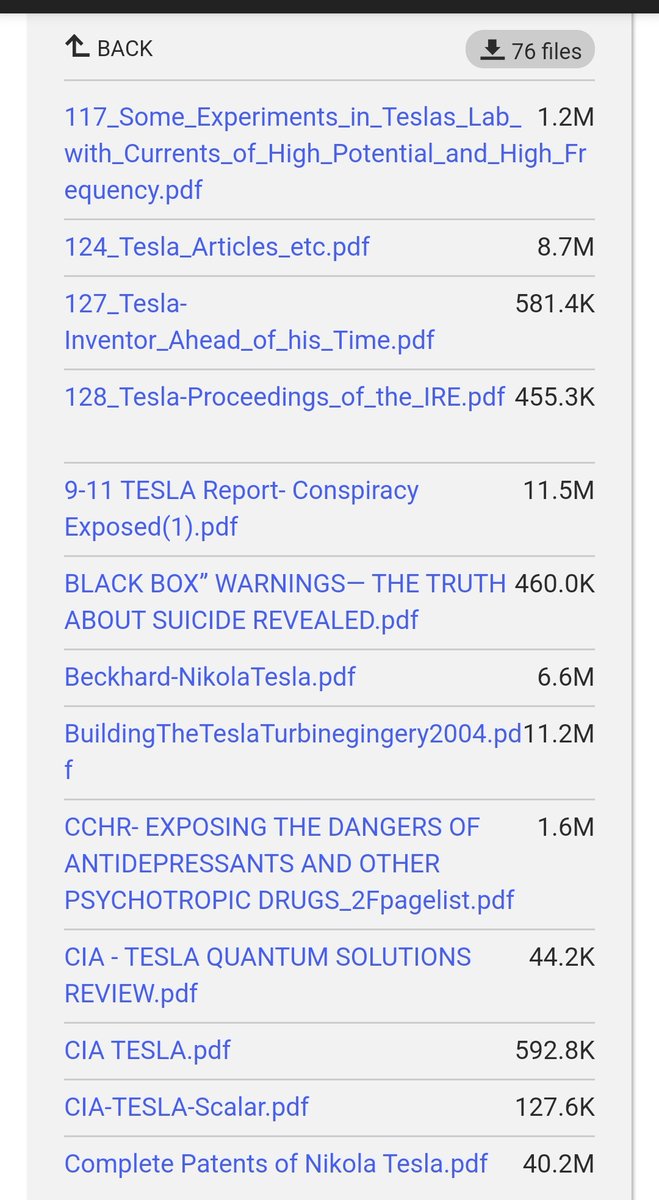Click the BACK up-arrow icon
Viewport: 659px width, 1200px height.
pyautogui.click(x=77, y=47)
